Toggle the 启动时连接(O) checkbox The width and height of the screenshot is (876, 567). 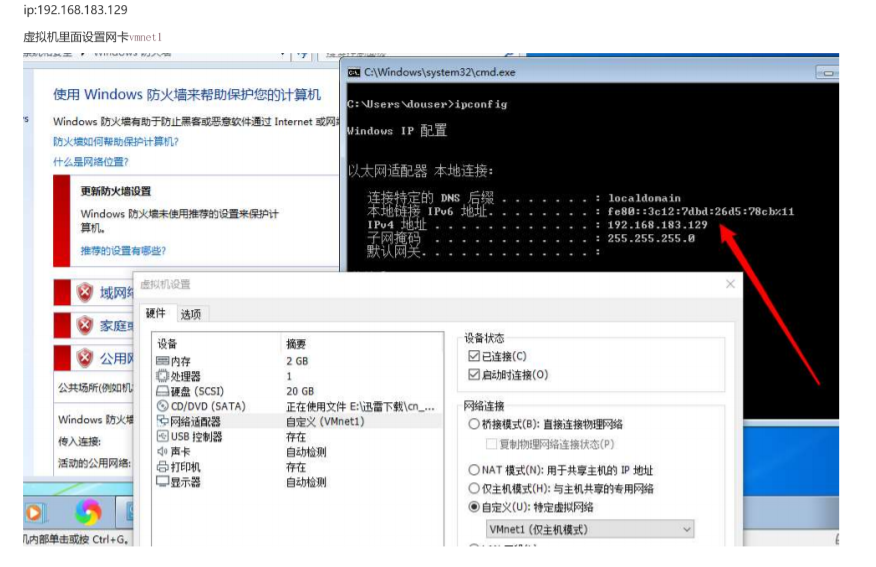pyautogui.click(x=474, y=374)
